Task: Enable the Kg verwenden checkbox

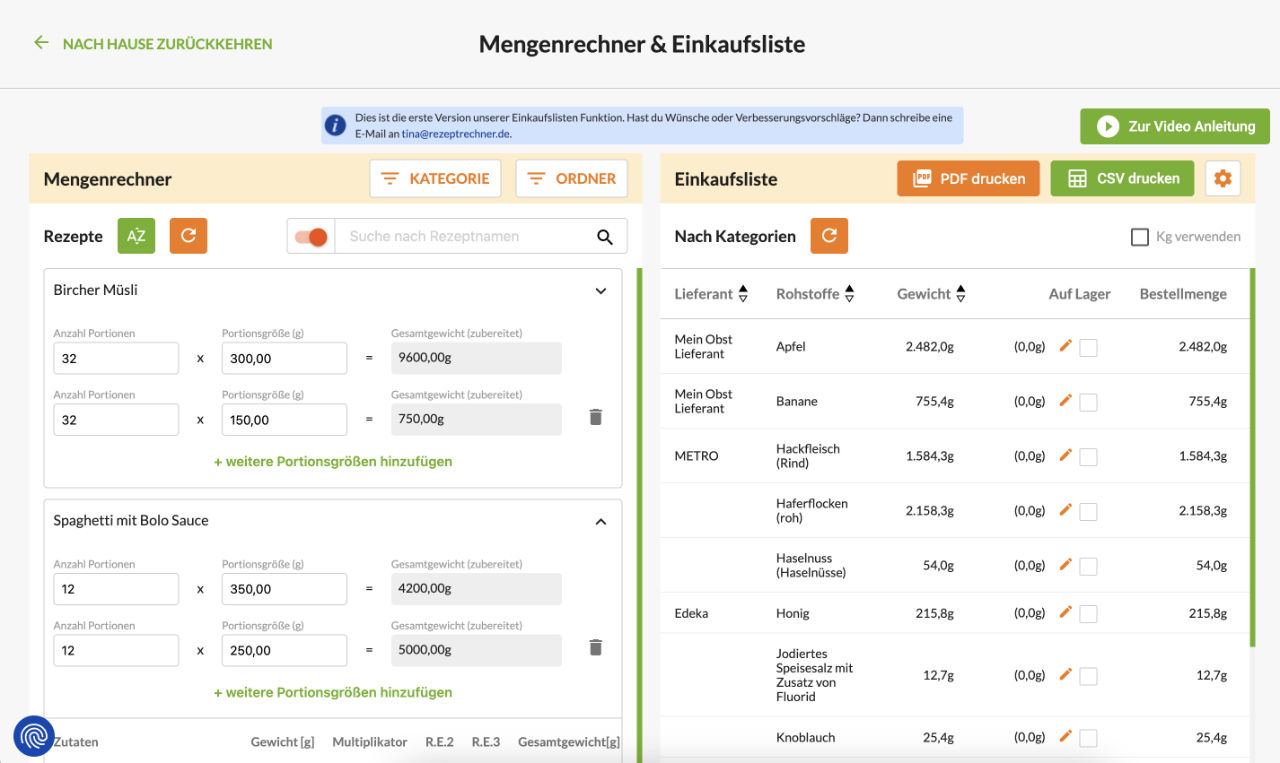Action: (x=1139, y=237)
